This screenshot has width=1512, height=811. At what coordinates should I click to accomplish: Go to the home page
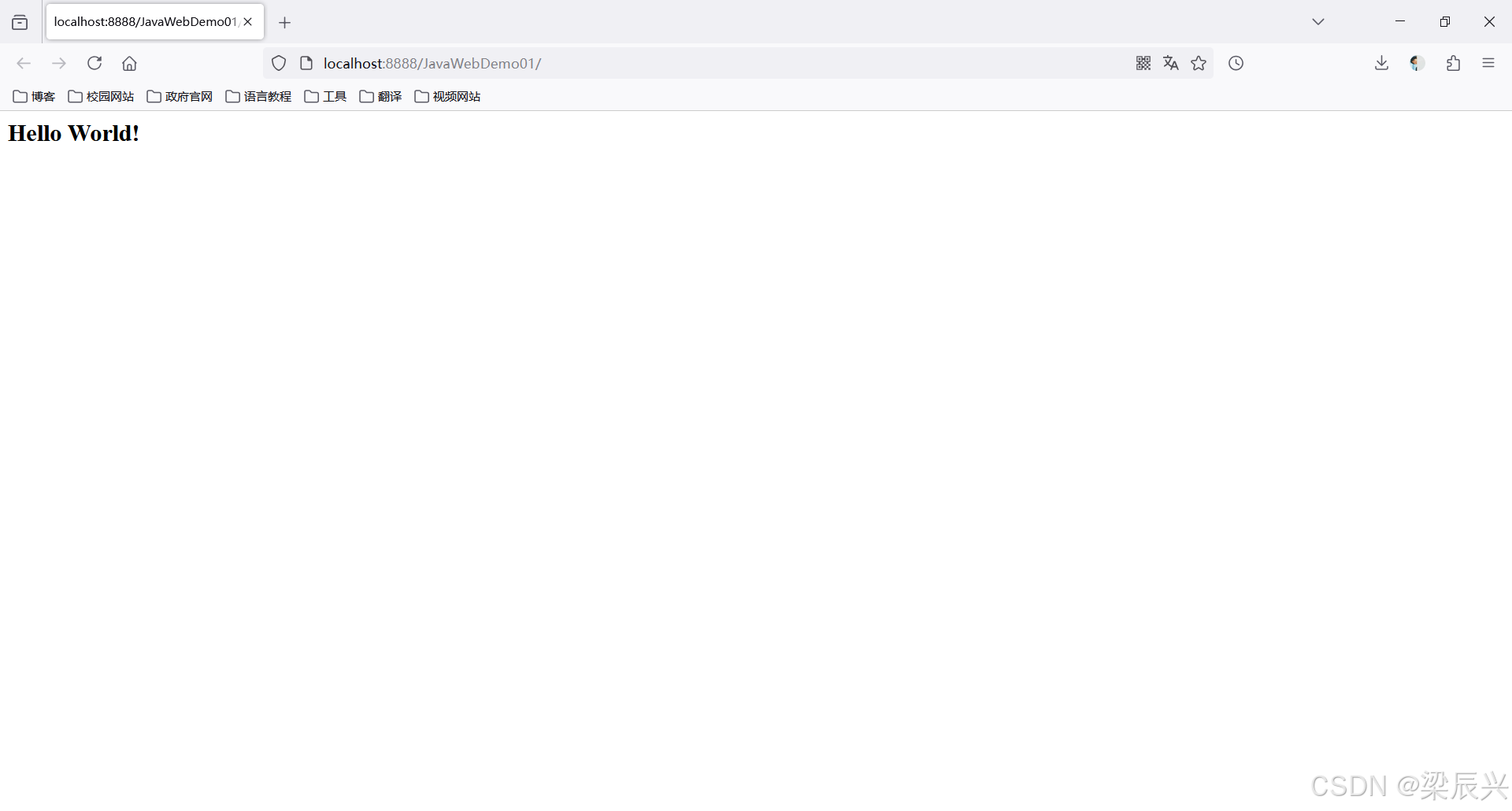130,63
